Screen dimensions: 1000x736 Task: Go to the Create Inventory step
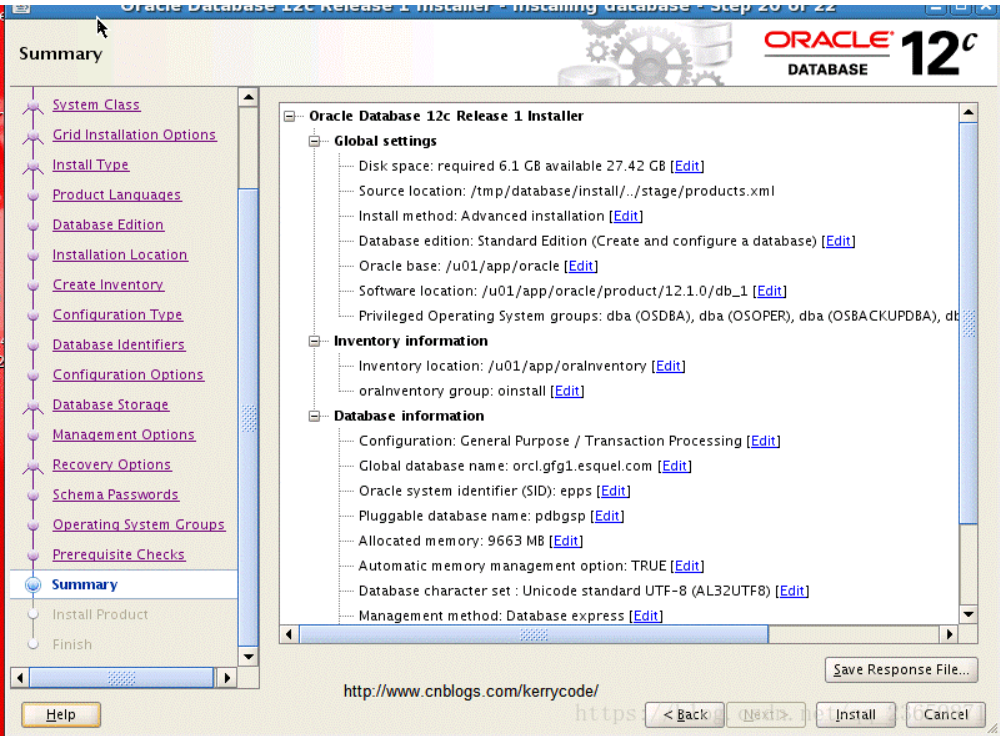click(108, 284)
